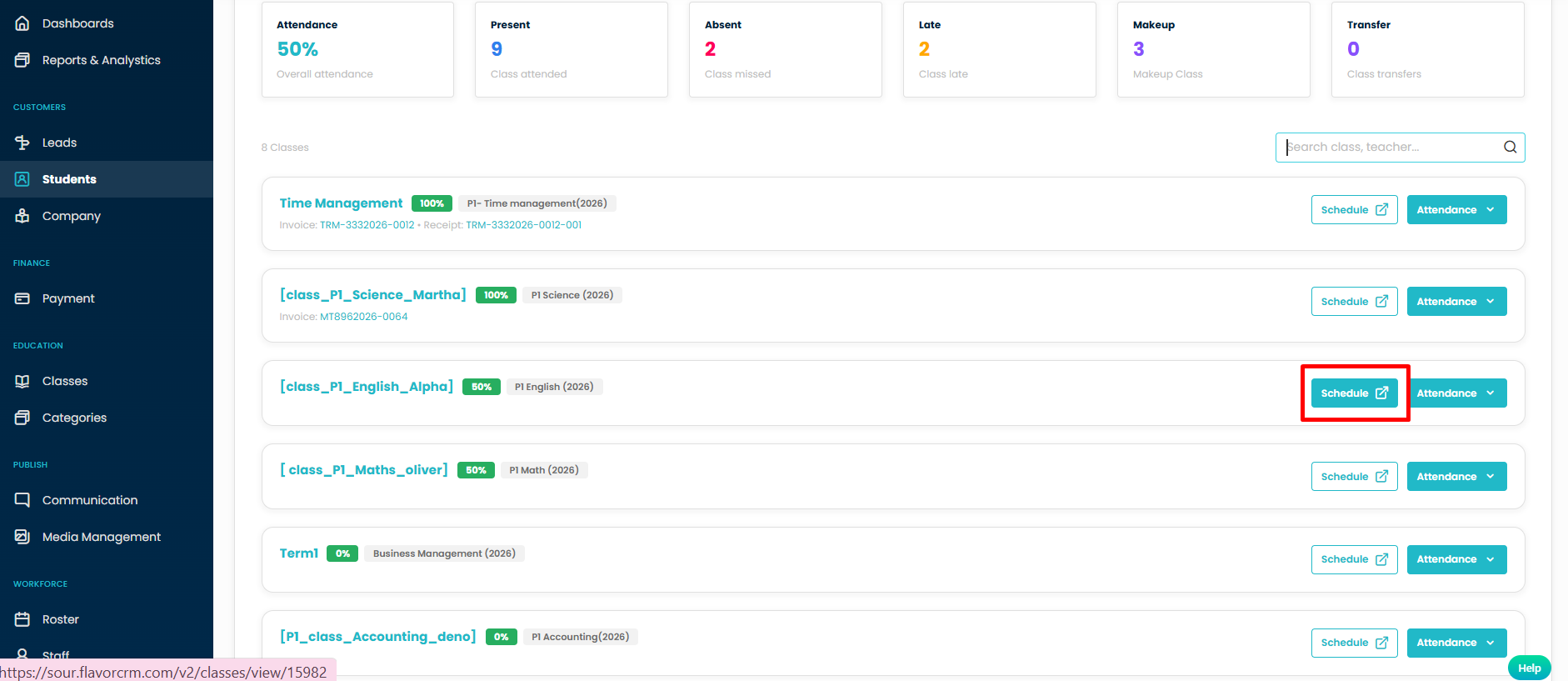Expand Attendance dropdown for class_P1_Maths_oliver

pyautogui.click(x=1456, y=477)
